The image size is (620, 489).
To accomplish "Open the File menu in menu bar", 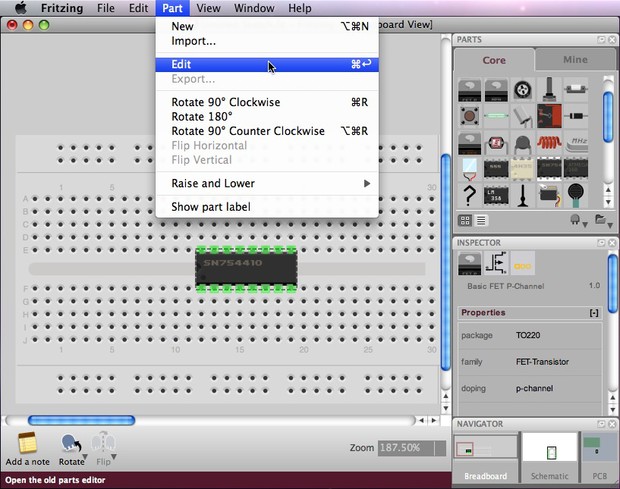I will tap(106, 8).
